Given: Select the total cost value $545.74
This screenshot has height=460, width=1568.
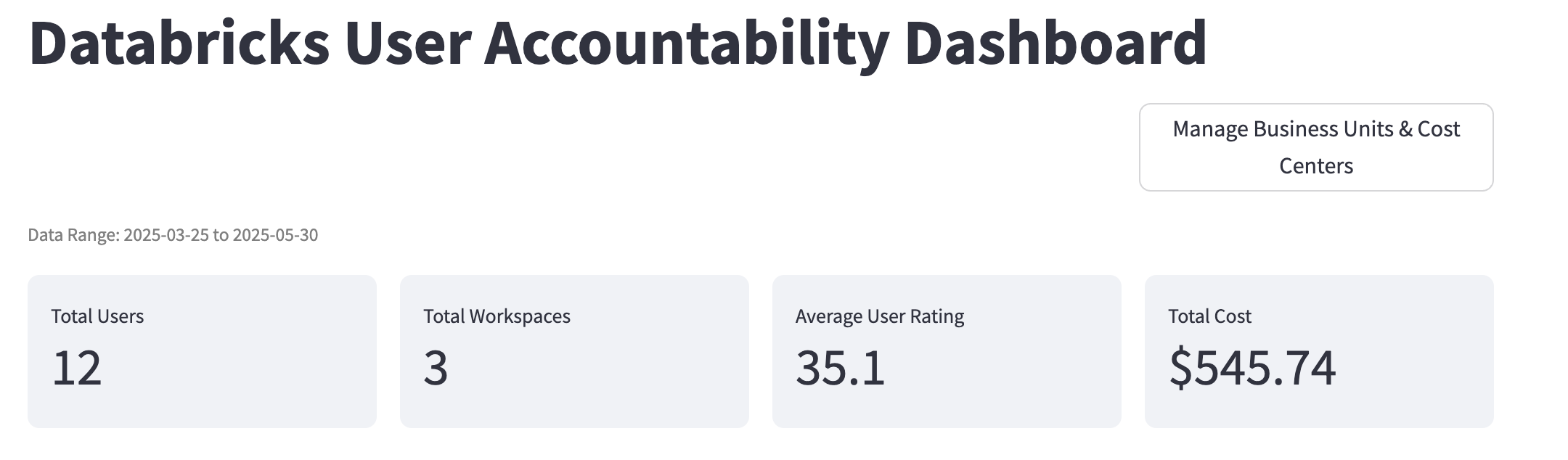Looking at the screenshot, I should point(1251,368).
